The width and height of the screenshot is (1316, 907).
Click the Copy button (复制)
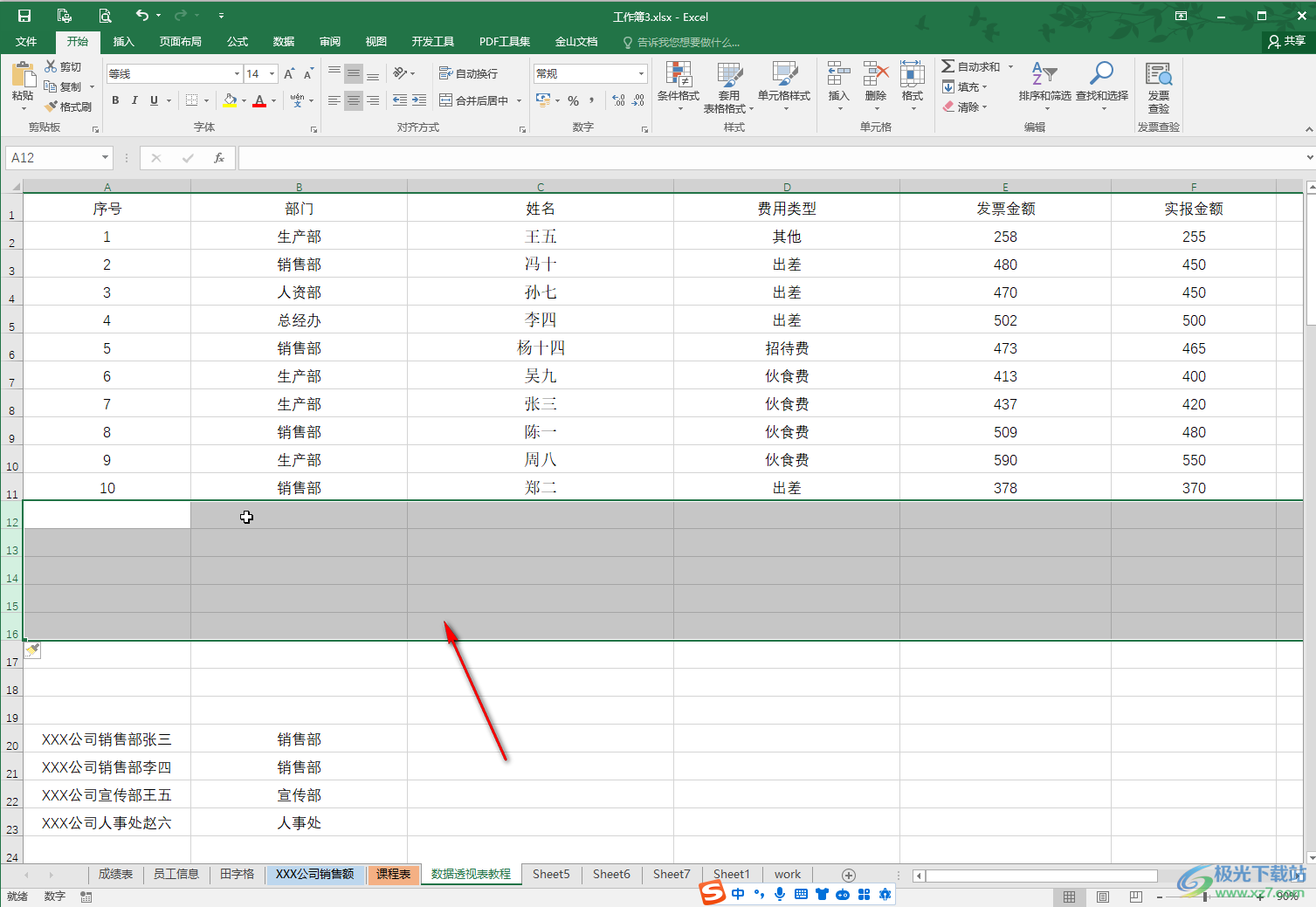click(64, 87)
